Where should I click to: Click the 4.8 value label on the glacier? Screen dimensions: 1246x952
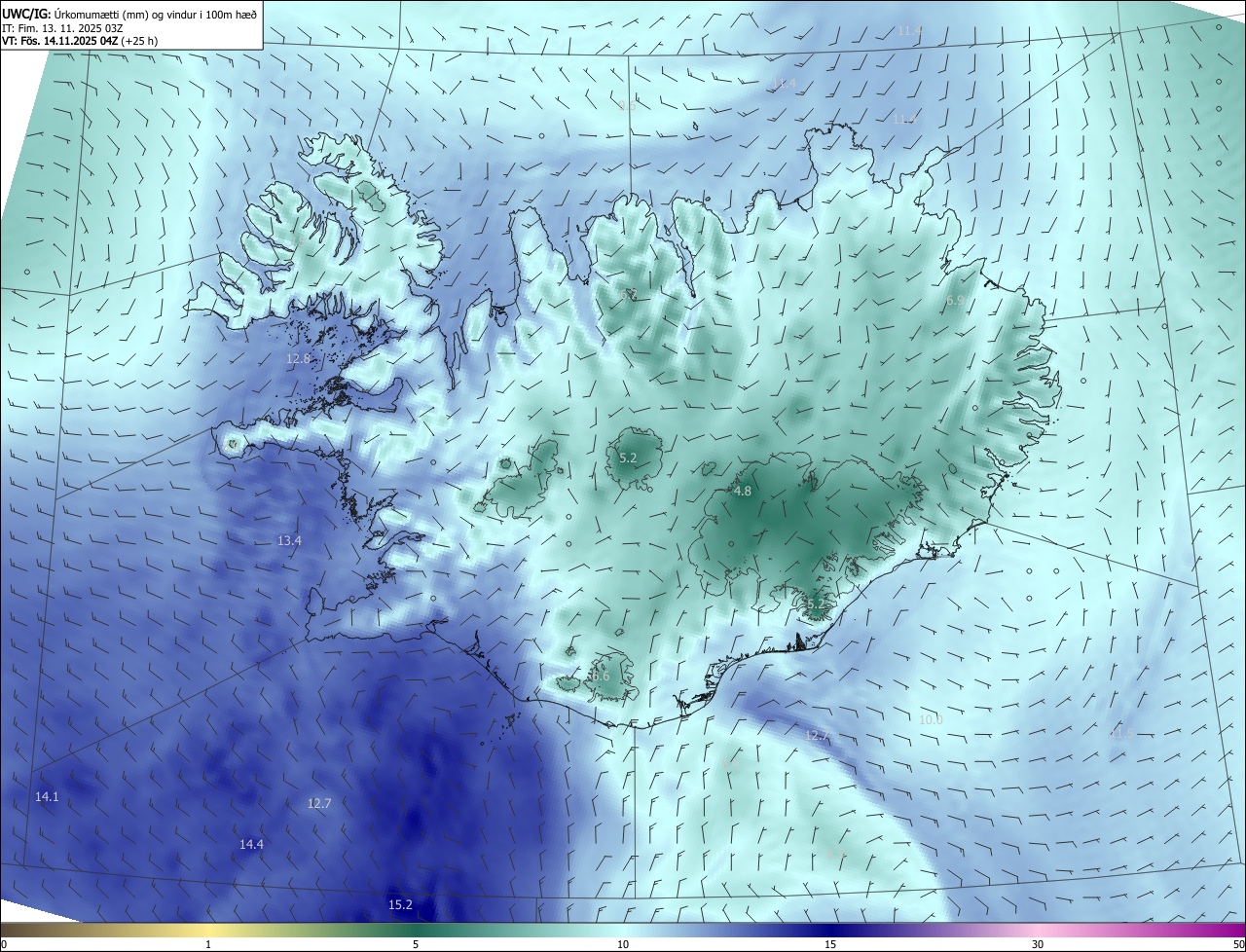pyautogui.click(x=742, y=492)
